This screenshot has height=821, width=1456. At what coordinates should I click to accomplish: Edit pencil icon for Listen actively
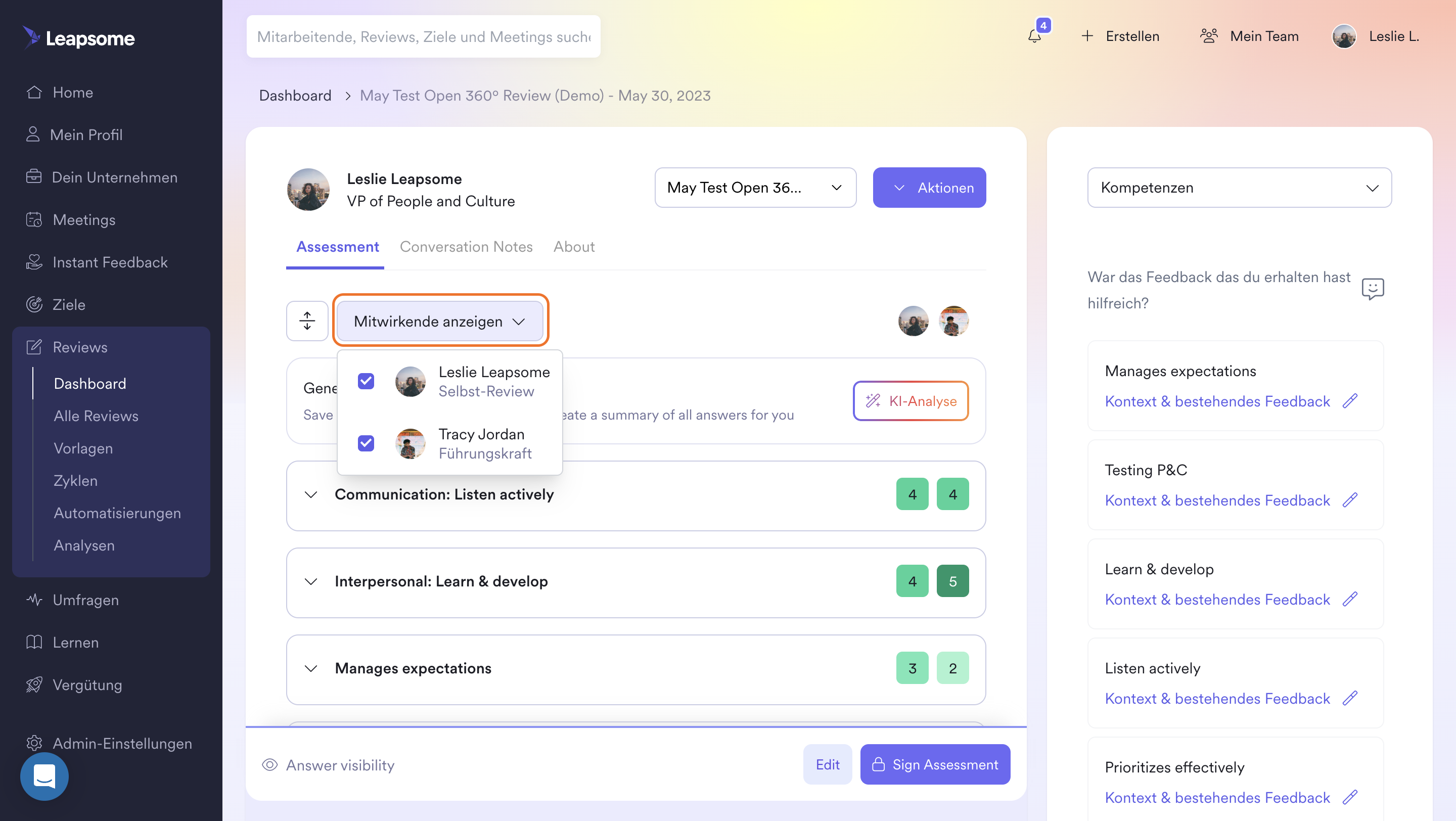(x=1350, y=698)
